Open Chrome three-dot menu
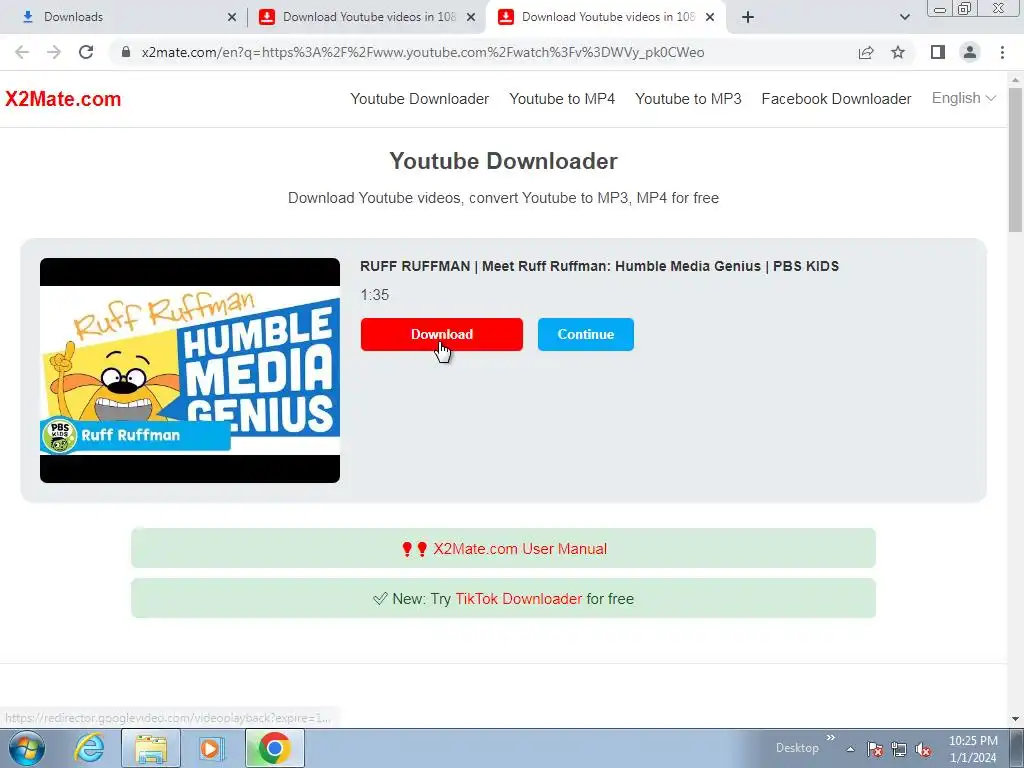Screen dimensions: 1024x768 coord(1002,52)
